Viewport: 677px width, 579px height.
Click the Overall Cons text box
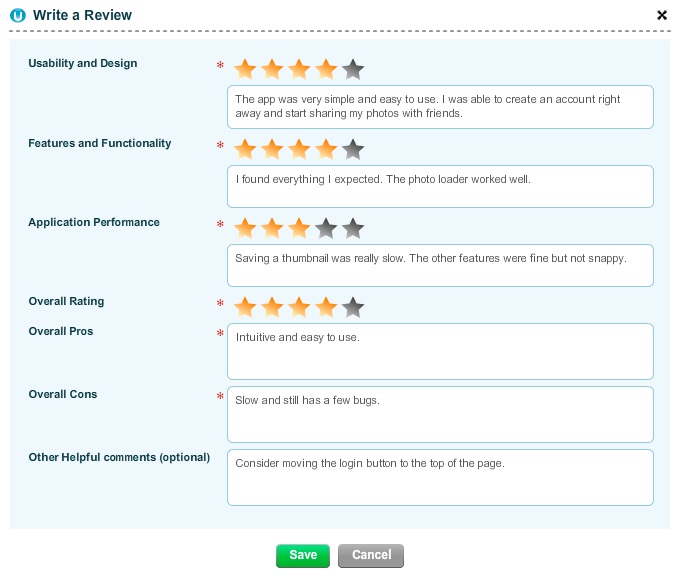coord(440,414)
